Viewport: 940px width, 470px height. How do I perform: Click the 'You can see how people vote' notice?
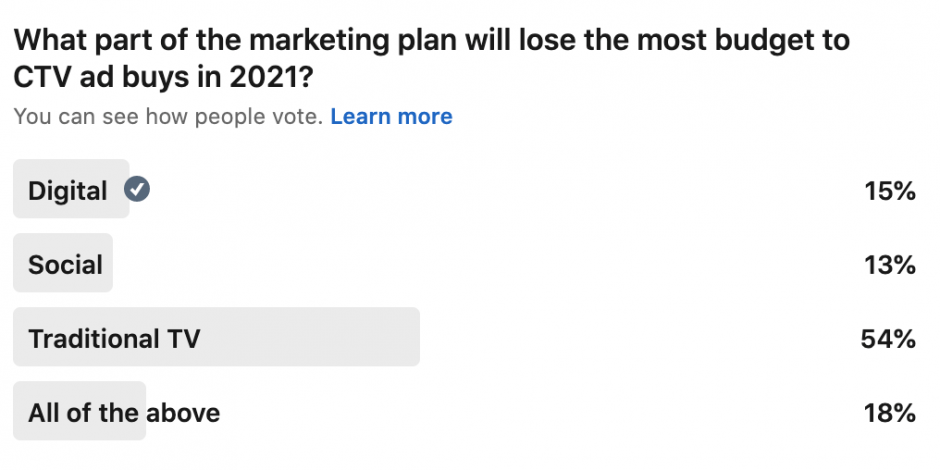[168, 116]
